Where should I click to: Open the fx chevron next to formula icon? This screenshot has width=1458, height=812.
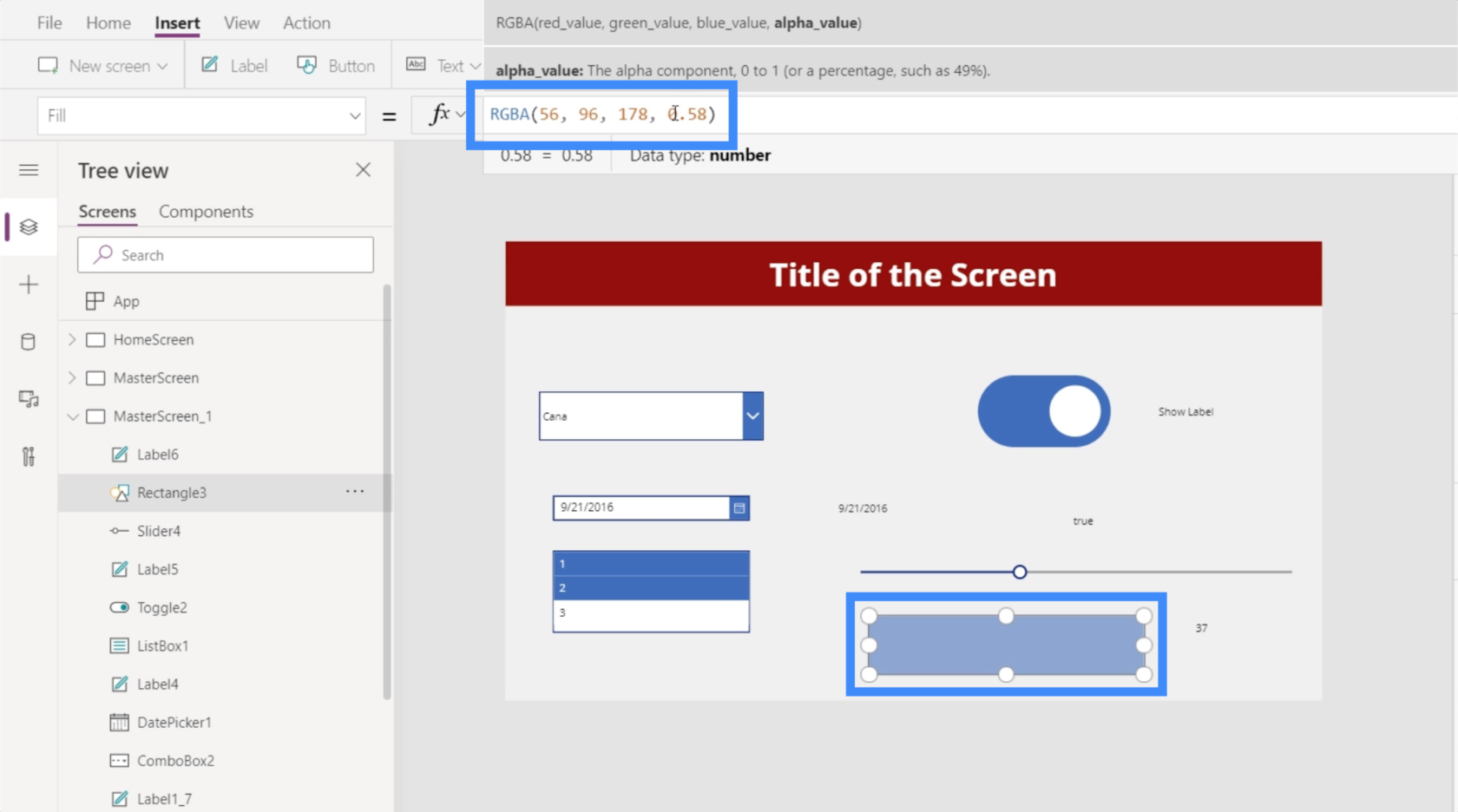coord(460,115)
